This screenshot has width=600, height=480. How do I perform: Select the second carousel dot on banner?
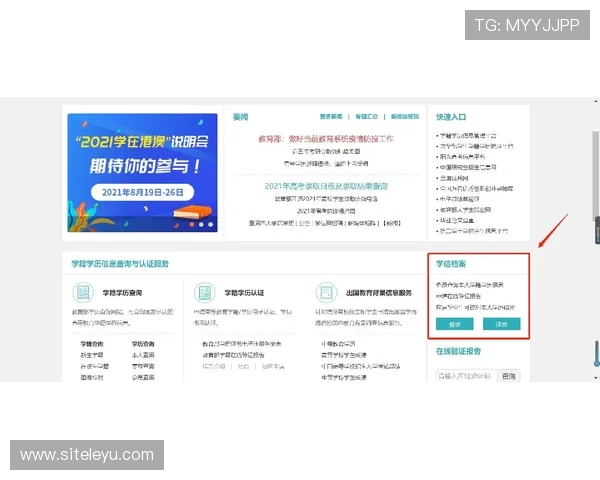coord(201,224)
